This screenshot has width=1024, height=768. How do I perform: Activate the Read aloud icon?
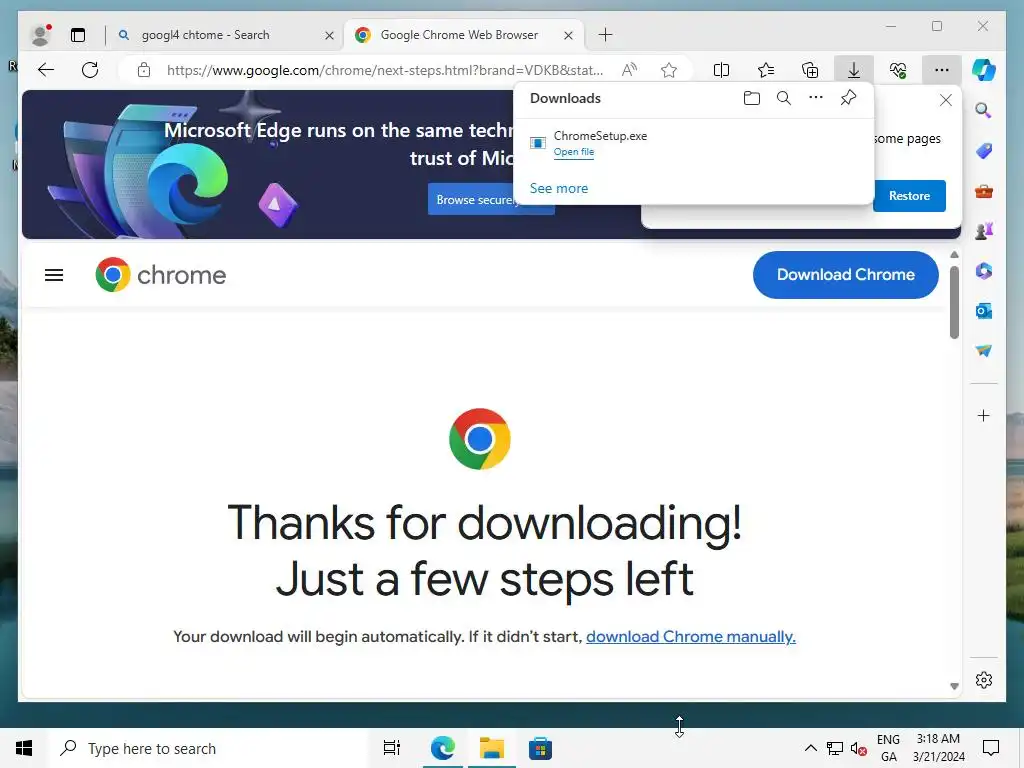[629, 70]
